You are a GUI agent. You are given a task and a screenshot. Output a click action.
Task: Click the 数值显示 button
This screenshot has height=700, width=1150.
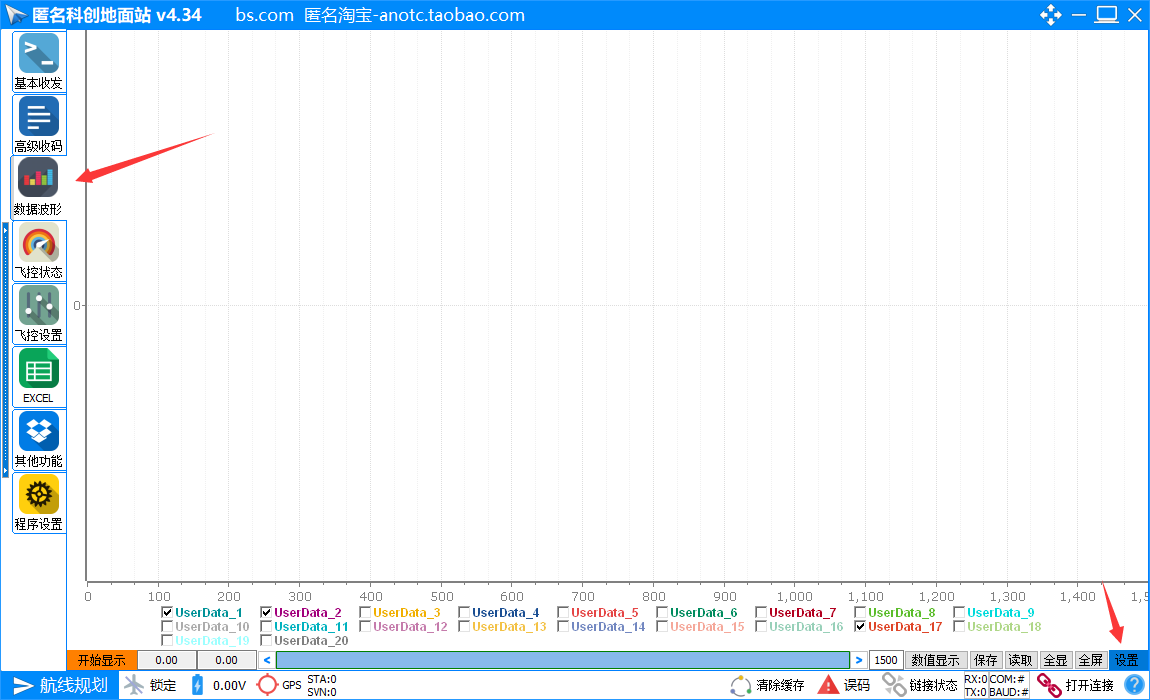click(x=936, y=660)
